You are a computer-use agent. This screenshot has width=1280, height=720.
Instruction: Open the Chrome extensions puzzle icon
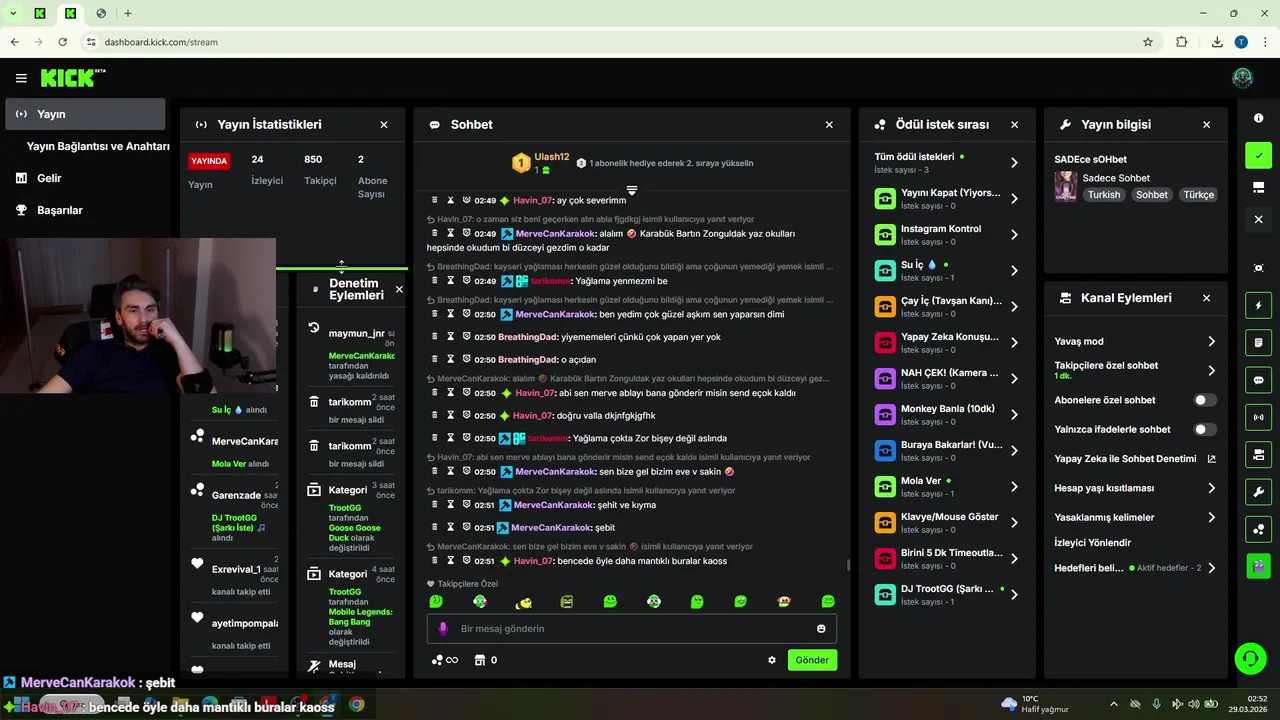pos(1182,42)
